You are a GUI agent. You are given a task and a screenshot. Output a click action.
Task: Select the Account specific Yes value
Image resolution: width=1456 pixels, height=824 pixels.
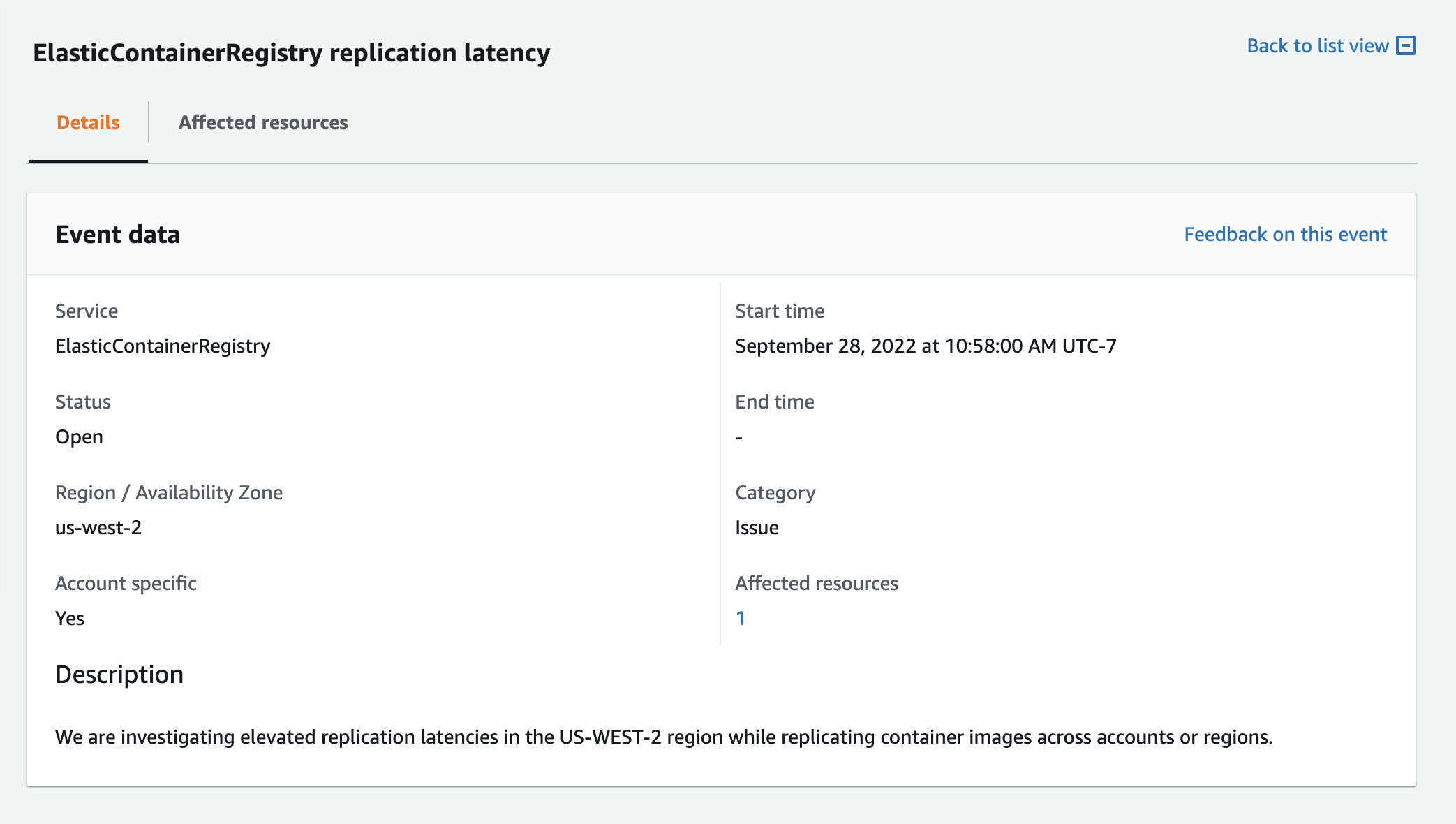coord(70,618)
